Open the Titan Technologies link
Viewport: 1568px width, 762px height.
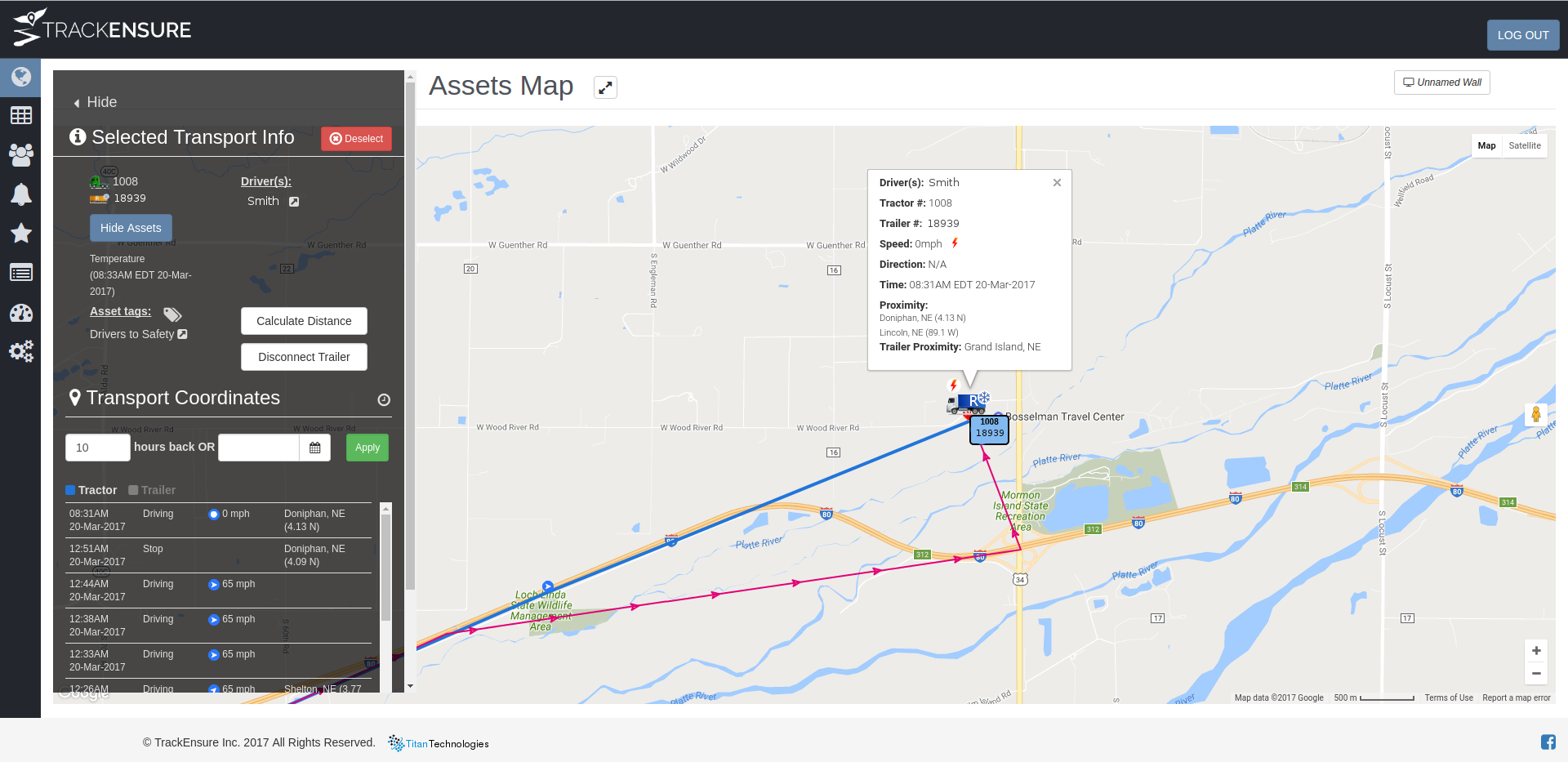coord(439,743)
